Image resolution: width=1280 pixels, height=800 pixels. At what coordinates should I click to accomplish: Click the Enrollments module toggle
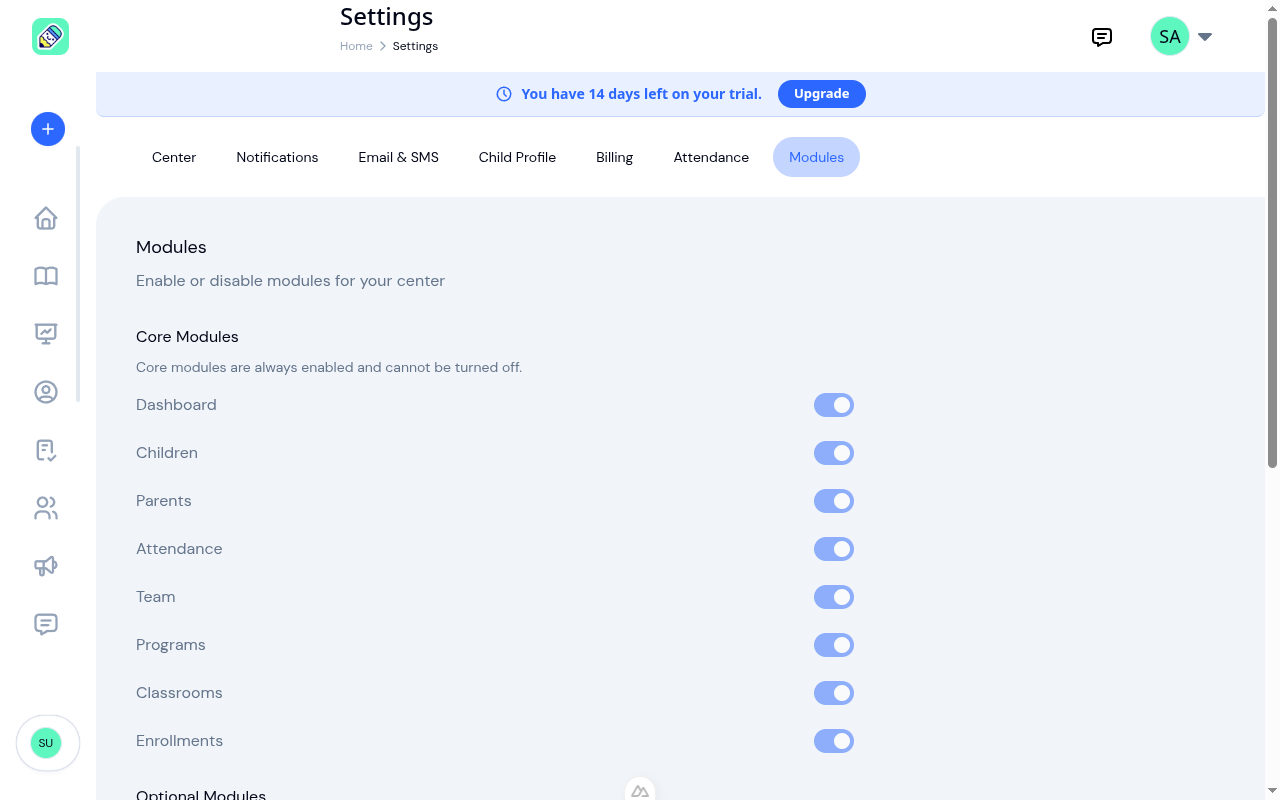coord(834,741)
